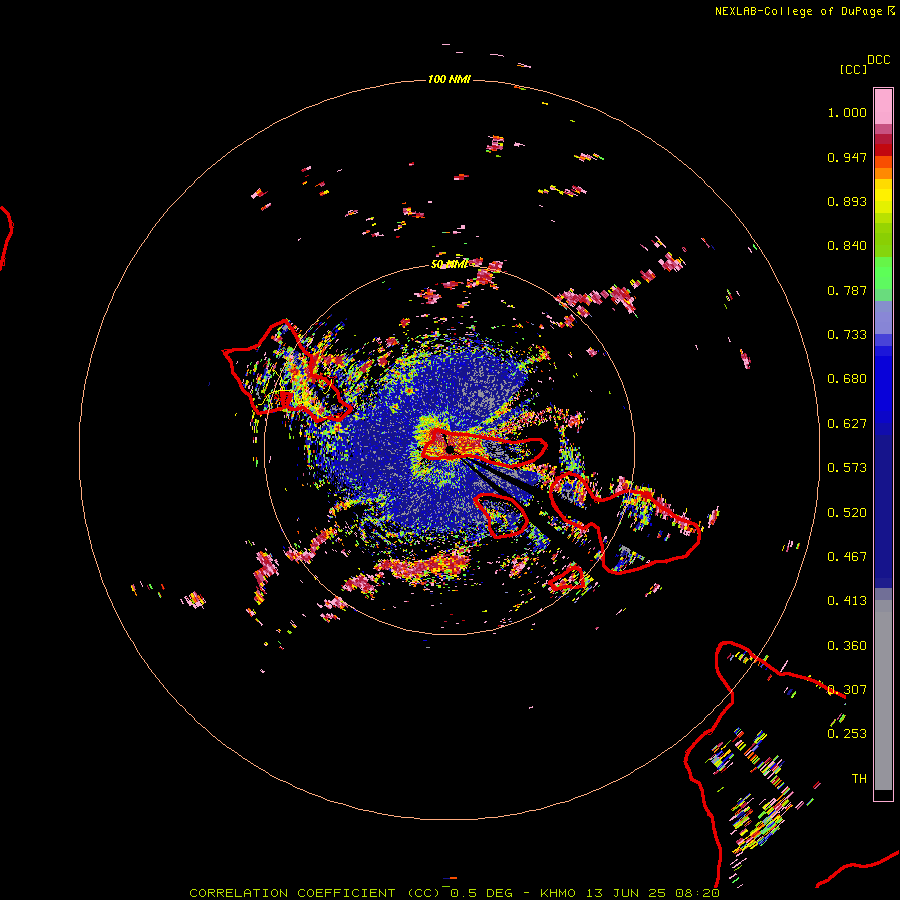Click the pink top segment of color bar

[883, 107]
